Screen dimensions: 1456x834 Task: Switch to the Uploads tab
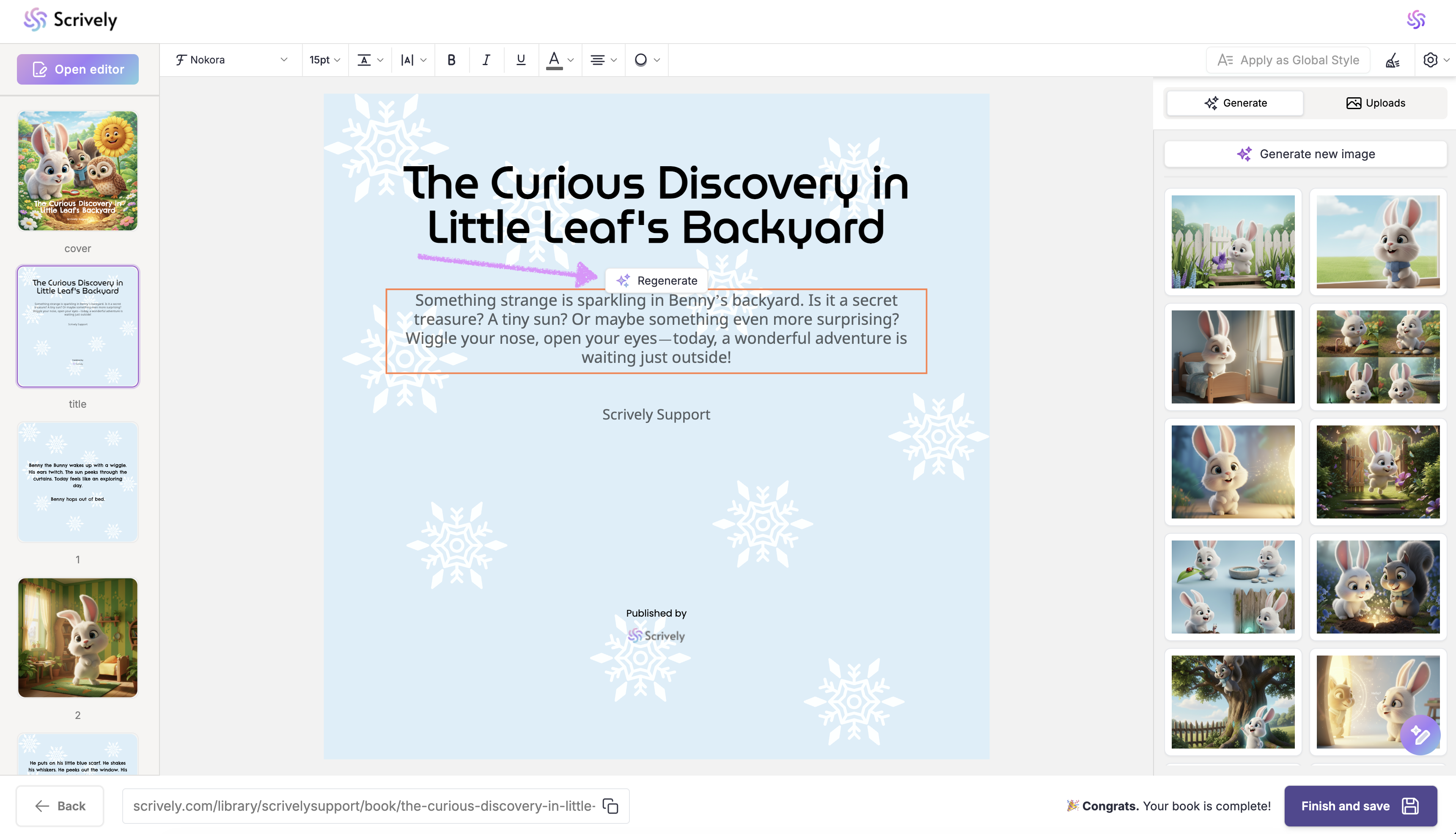click(x=1375, y=103)
